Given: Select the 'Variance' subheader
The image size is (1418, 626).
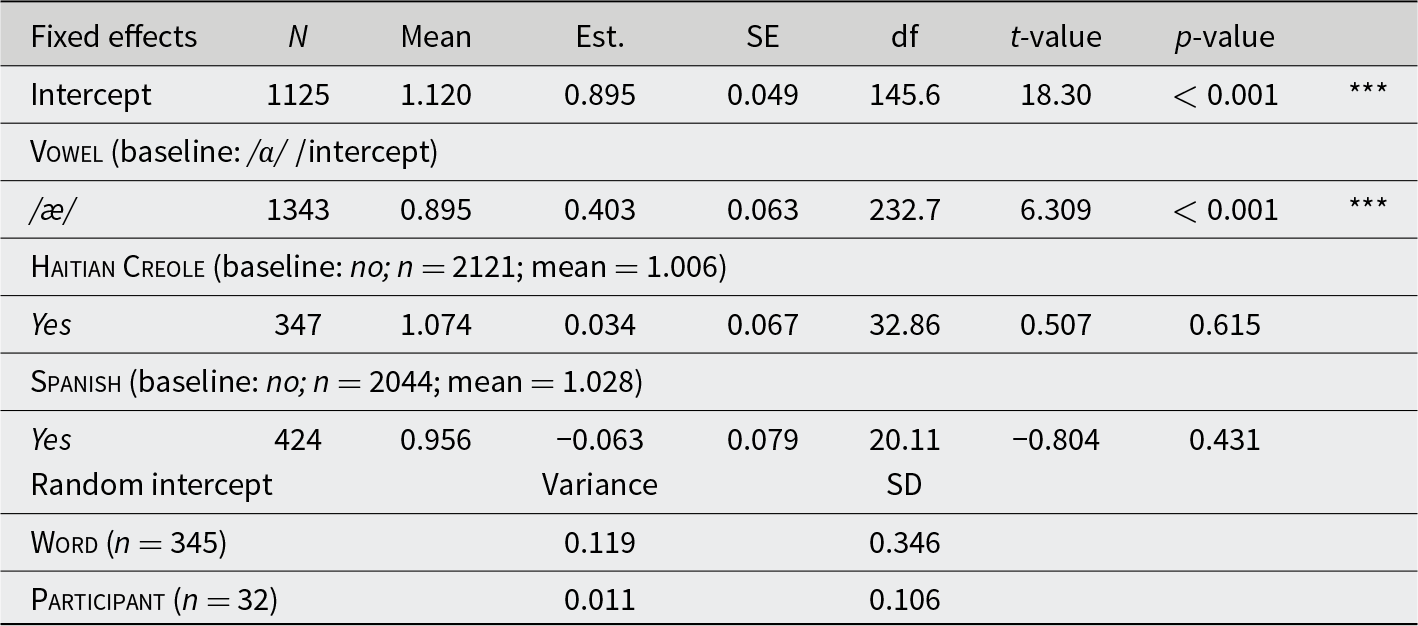Looking at the screenshot, I should (x=600, y=484).
